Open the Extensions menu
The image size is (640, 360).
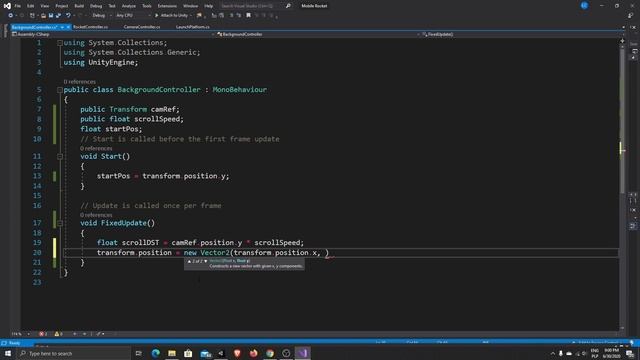pos(167,6)
